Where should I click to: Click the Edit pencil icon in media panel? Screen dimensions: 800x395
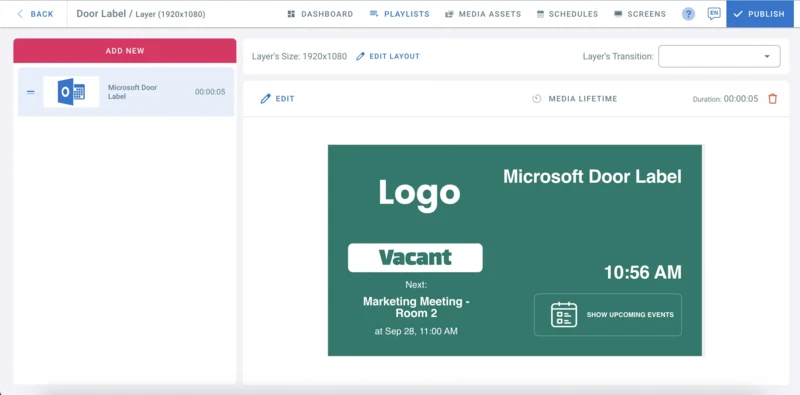(265, 99)
